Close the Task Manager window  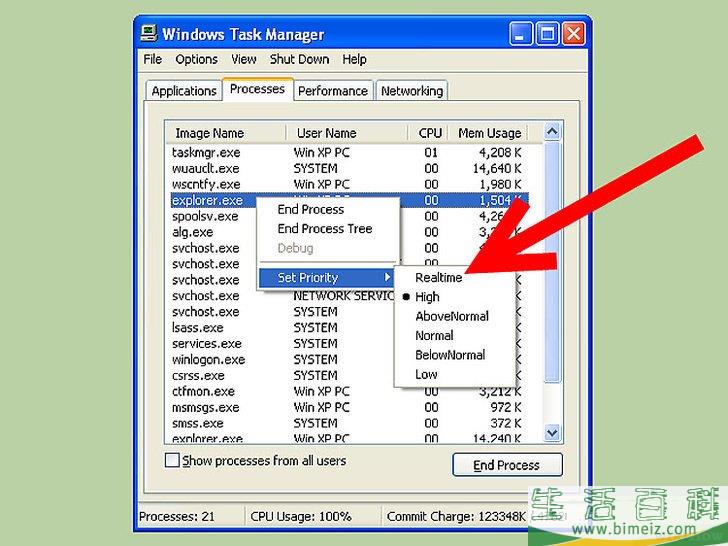574,34
